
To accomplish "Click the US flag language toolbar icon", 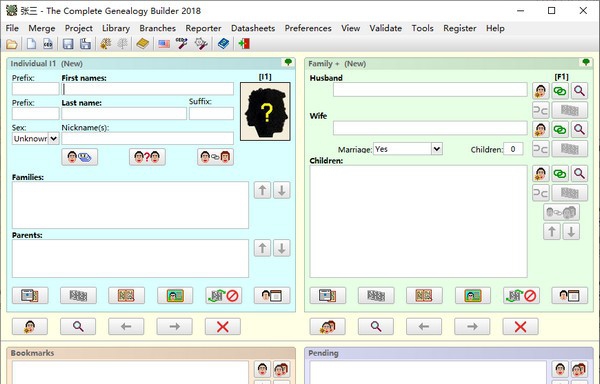I will tap(164, 44).
